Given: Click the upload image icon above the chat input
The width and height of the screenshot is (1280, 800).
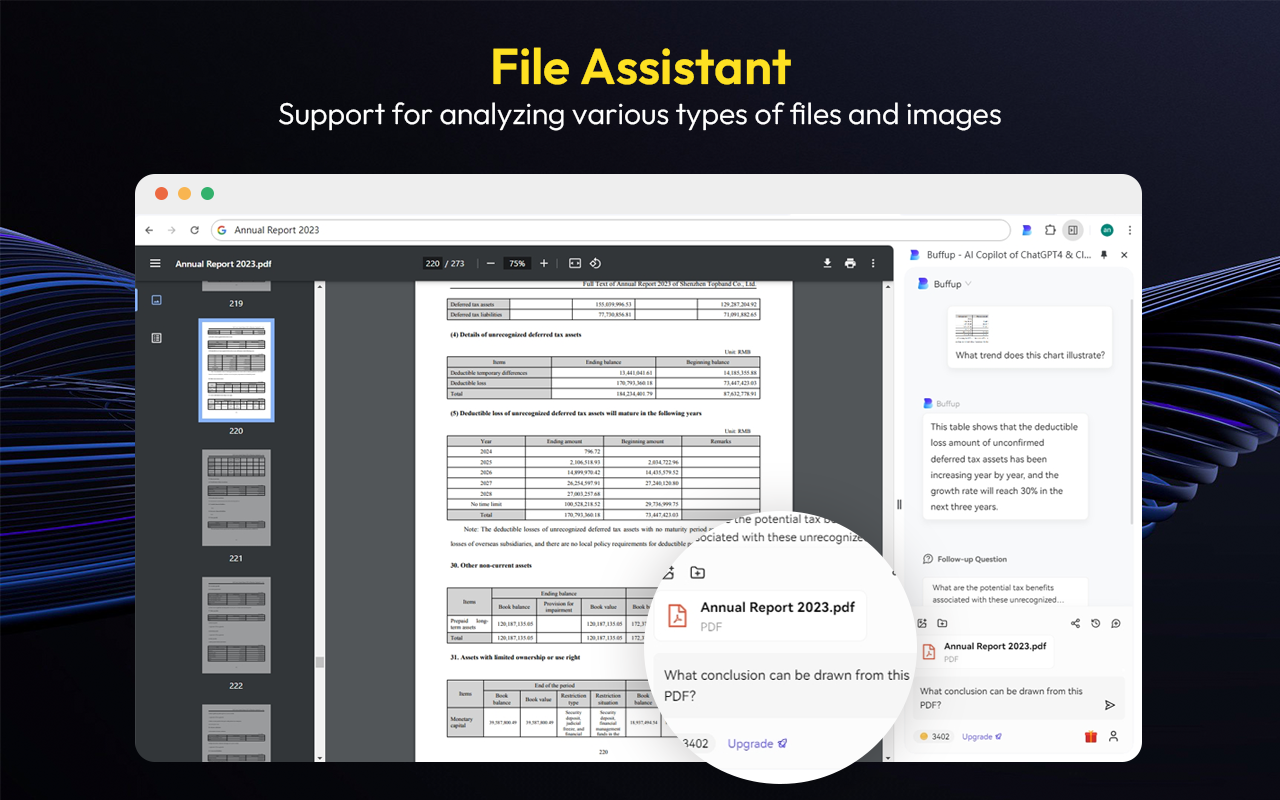Looking at the screenshot, I should click(x=922, y=623).
